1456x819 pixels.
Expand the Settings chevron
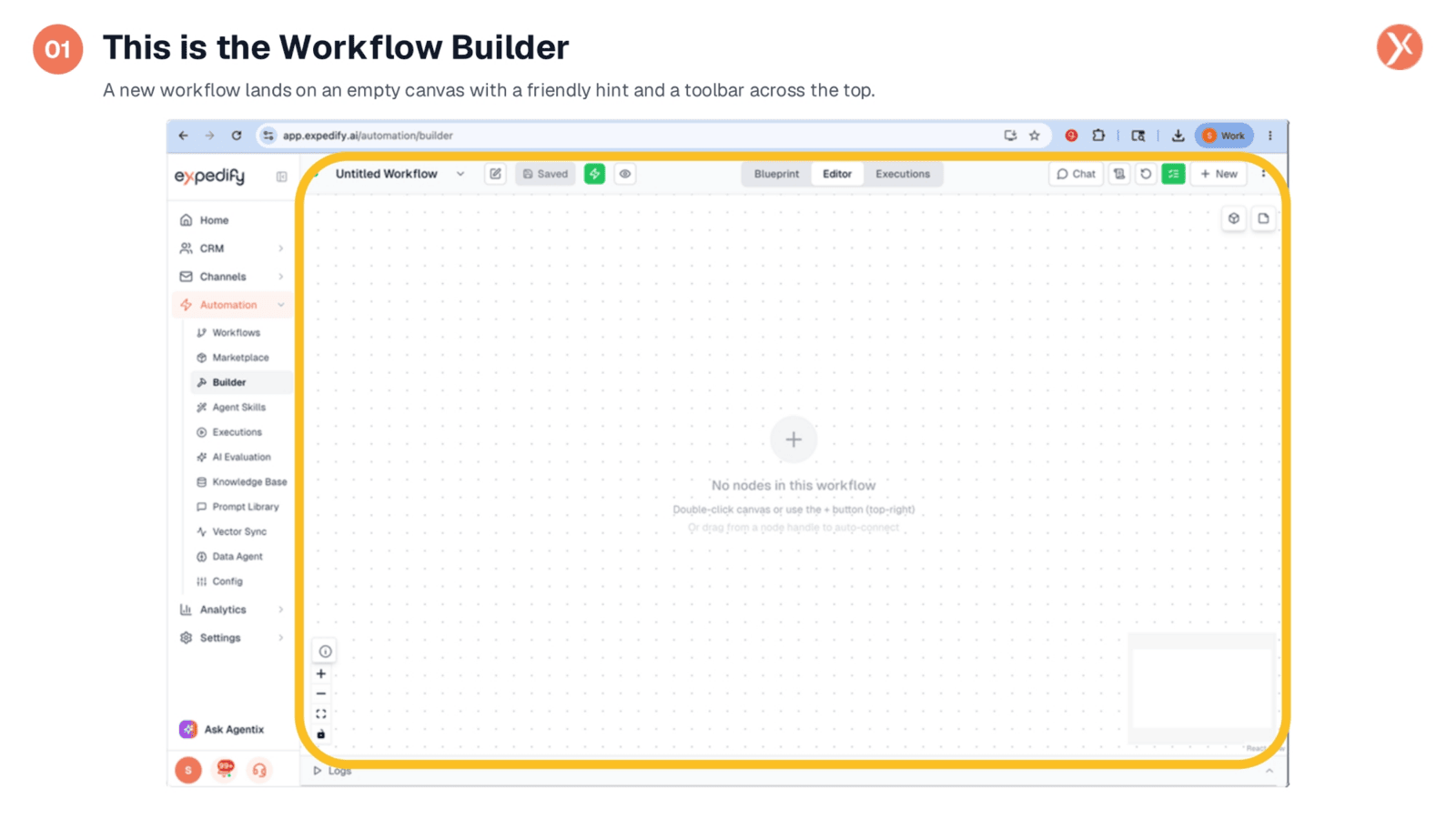coord(281,638)
